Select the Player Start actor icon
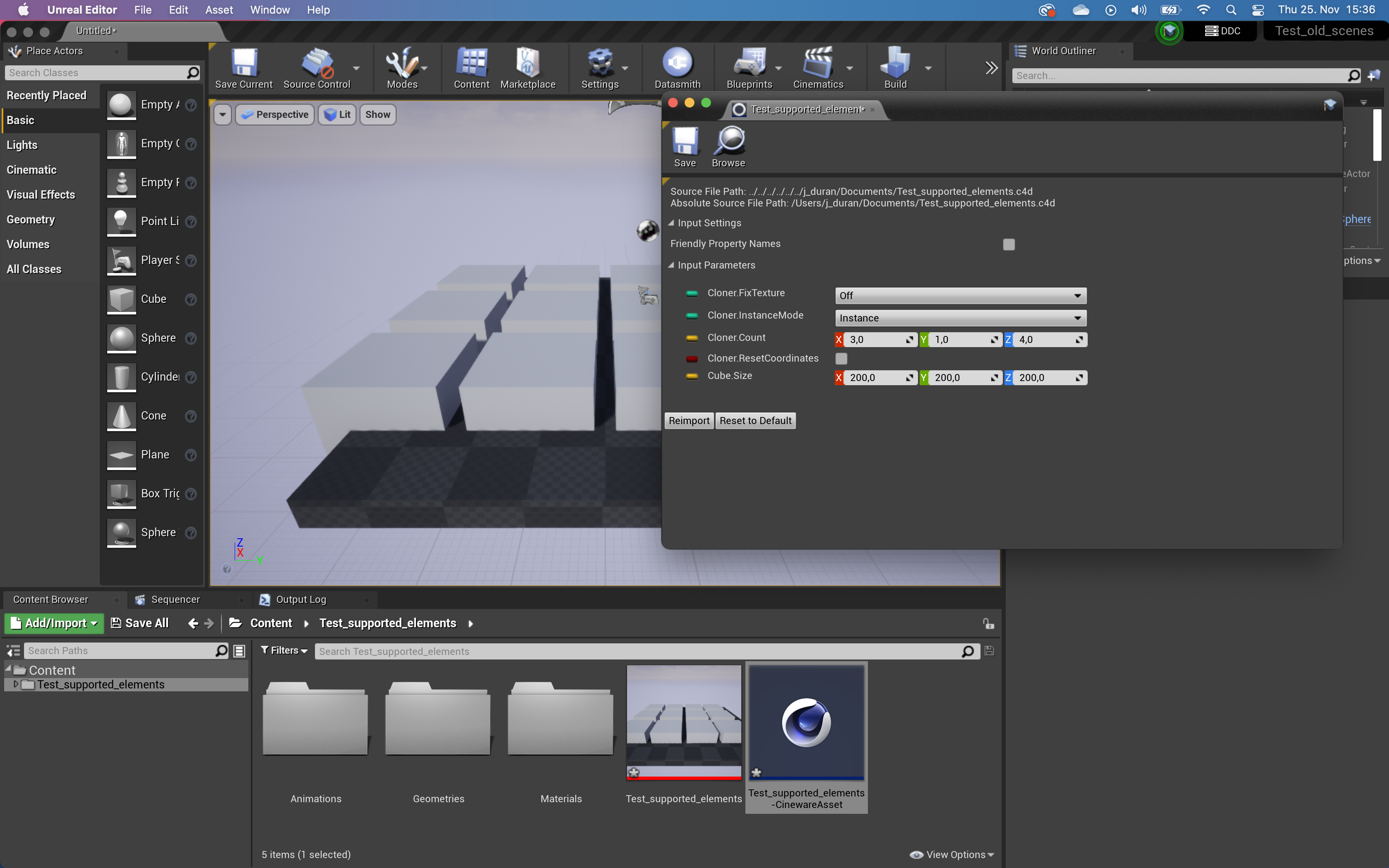Viewport: 1389px width, 868px height. pyautogui.click(x=122, y=260)
